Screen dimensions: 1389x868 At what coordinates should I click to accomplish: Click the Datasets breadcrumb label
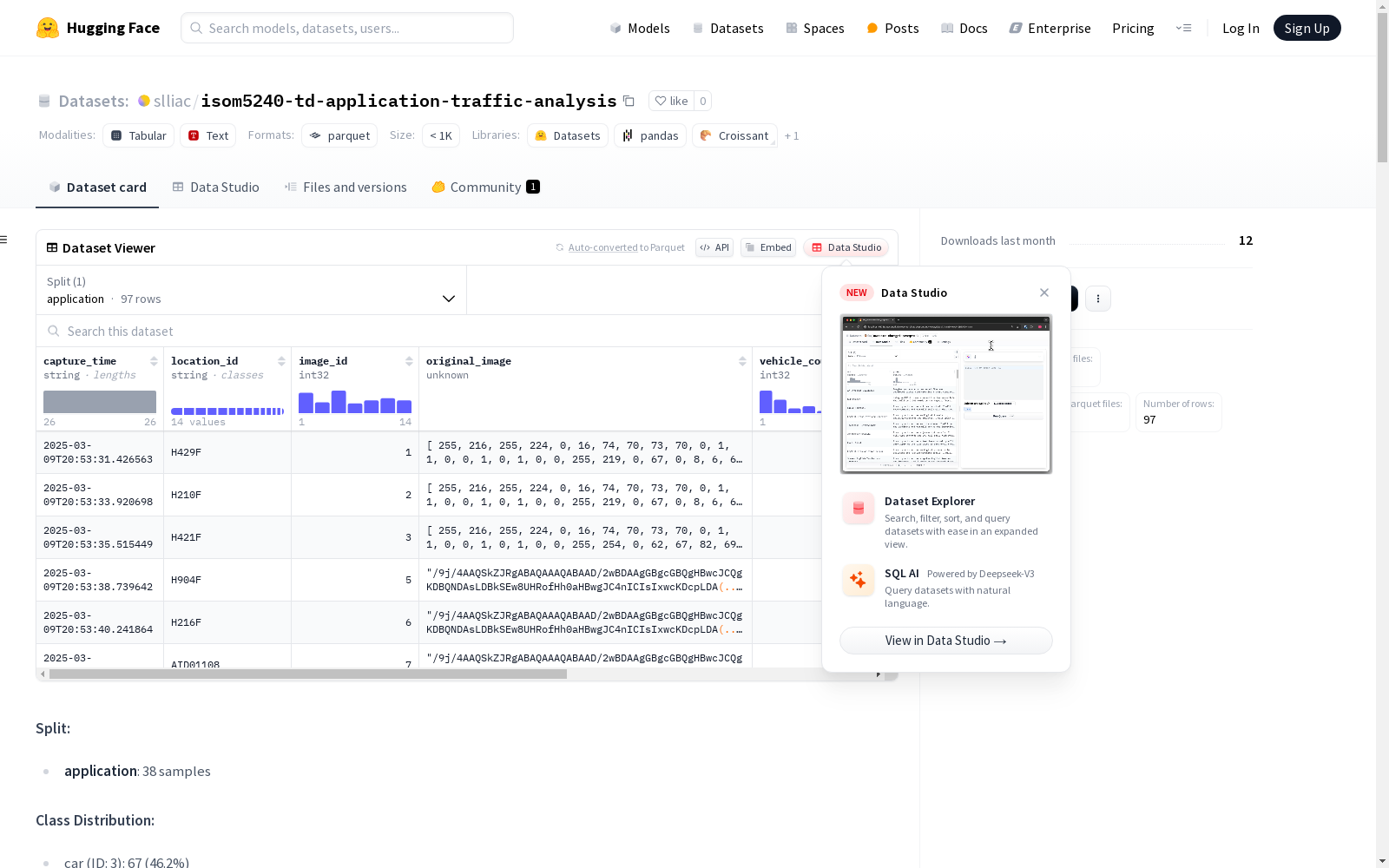coord(93,101)
